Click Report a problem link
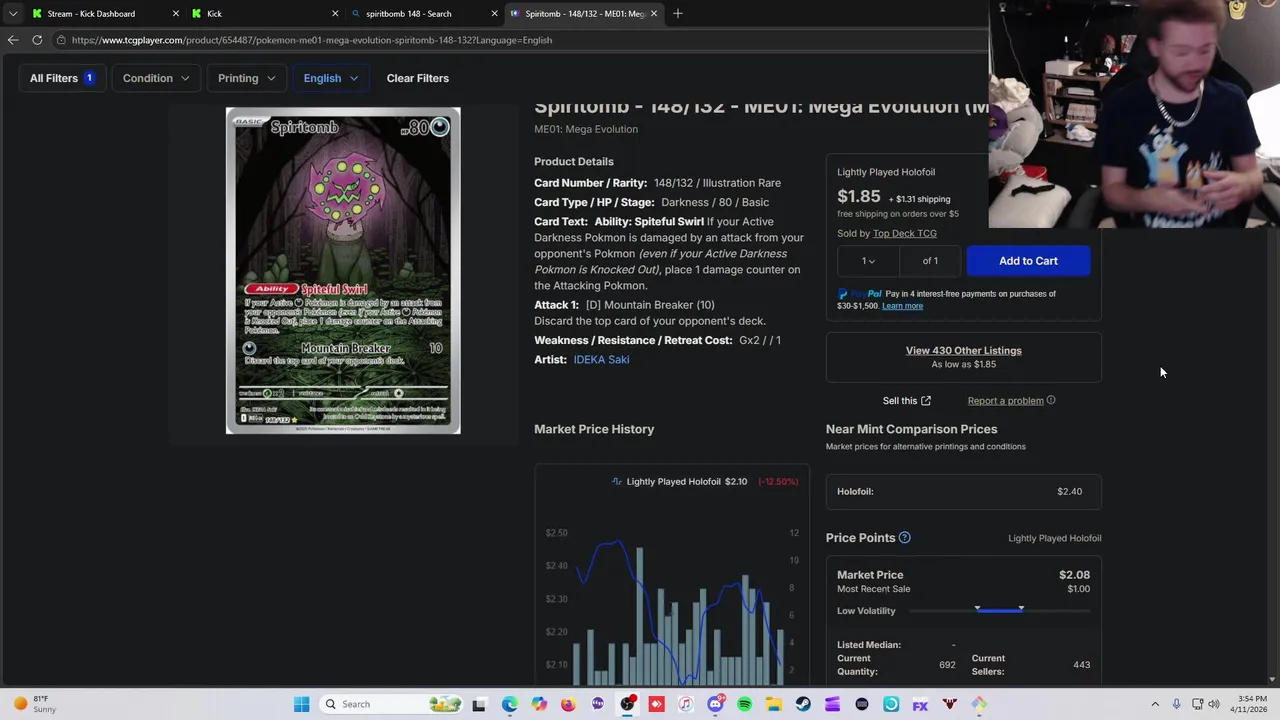Viewport: 1280px width, 720px height. [x=1005, y=401]
